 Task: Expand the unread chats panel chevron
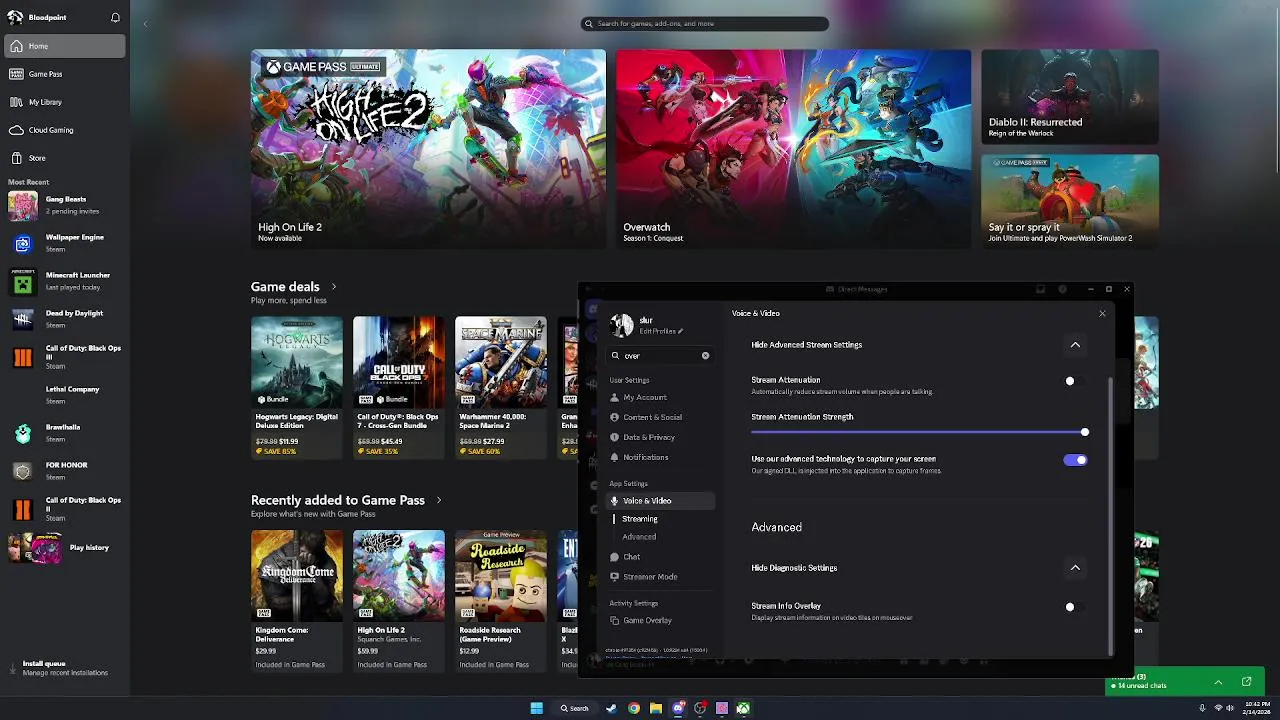pos(1218,682)
